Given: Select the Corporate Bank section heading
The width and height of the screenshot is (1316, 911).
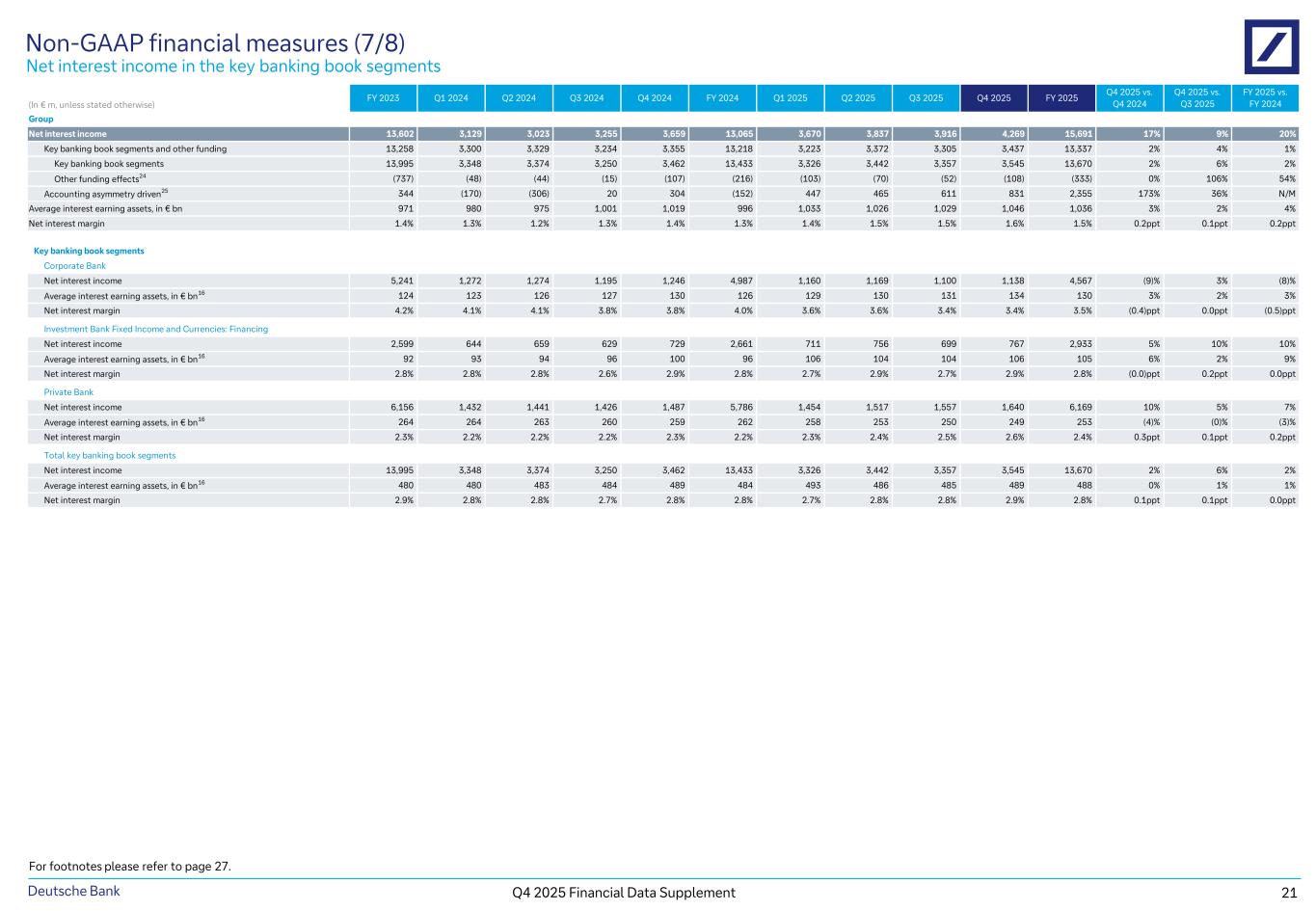Looking at the screenshot, I should 74,266.
